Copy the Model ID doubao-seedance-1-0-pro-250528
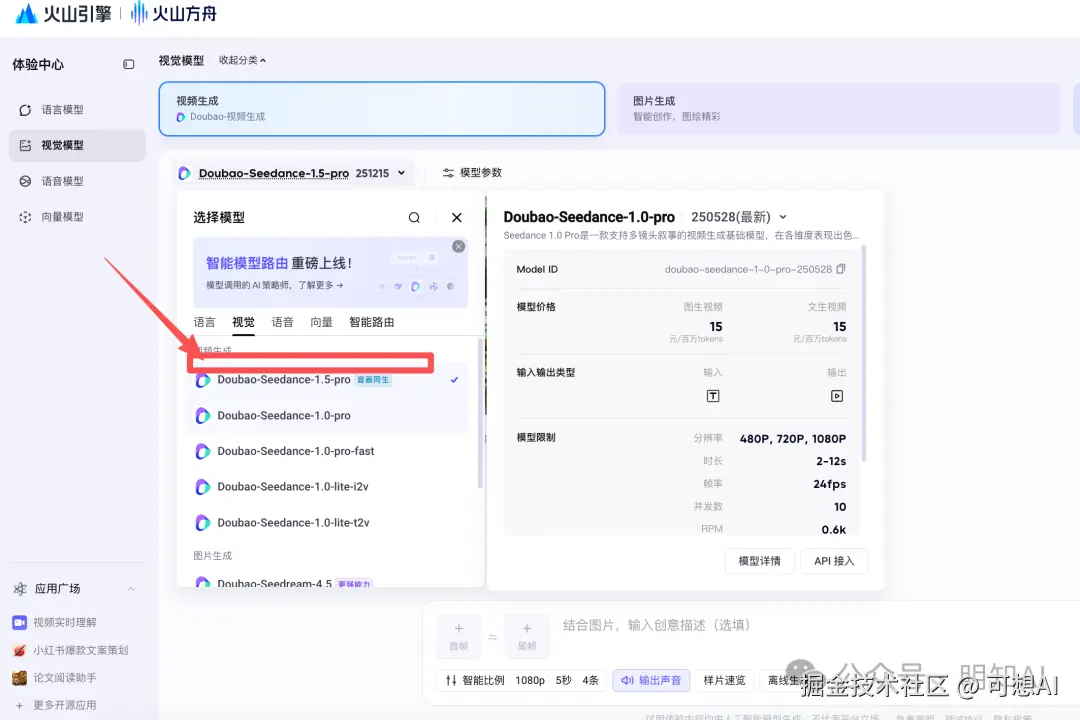1080x720 pixels. [x=841, y=269]
